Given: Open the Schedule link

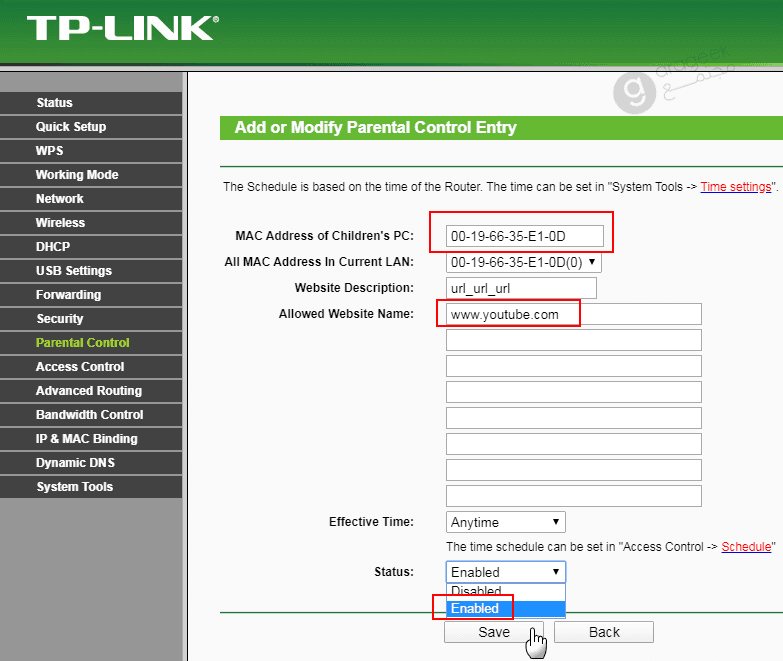Looking at the screenshot, I should [x=746, y=547].
